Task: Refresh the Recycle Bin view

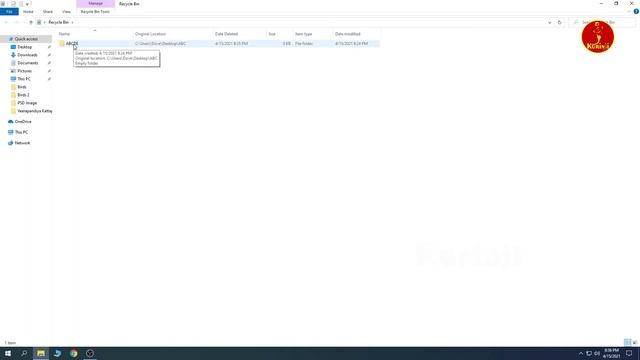Action: tap(560, 22)
